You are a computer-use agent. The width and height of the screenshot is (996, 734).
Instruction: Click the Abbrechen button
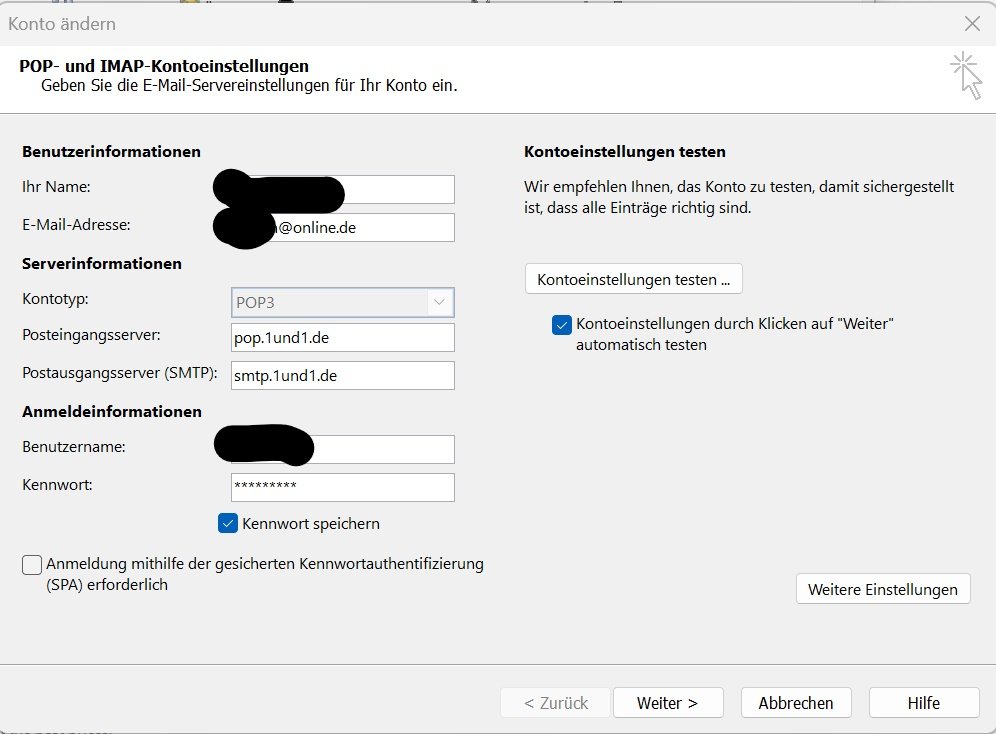[796, 702]
